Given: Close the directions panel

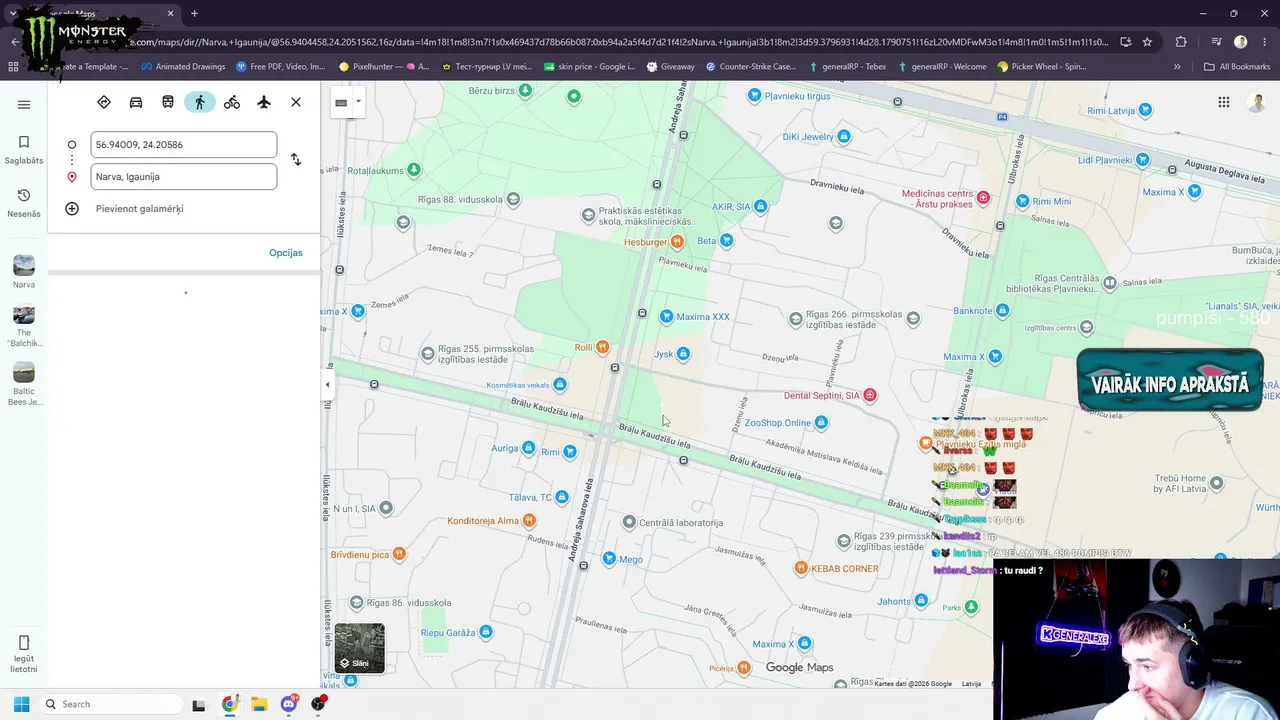Looking at the screenshot, I should tap(296, 102).
